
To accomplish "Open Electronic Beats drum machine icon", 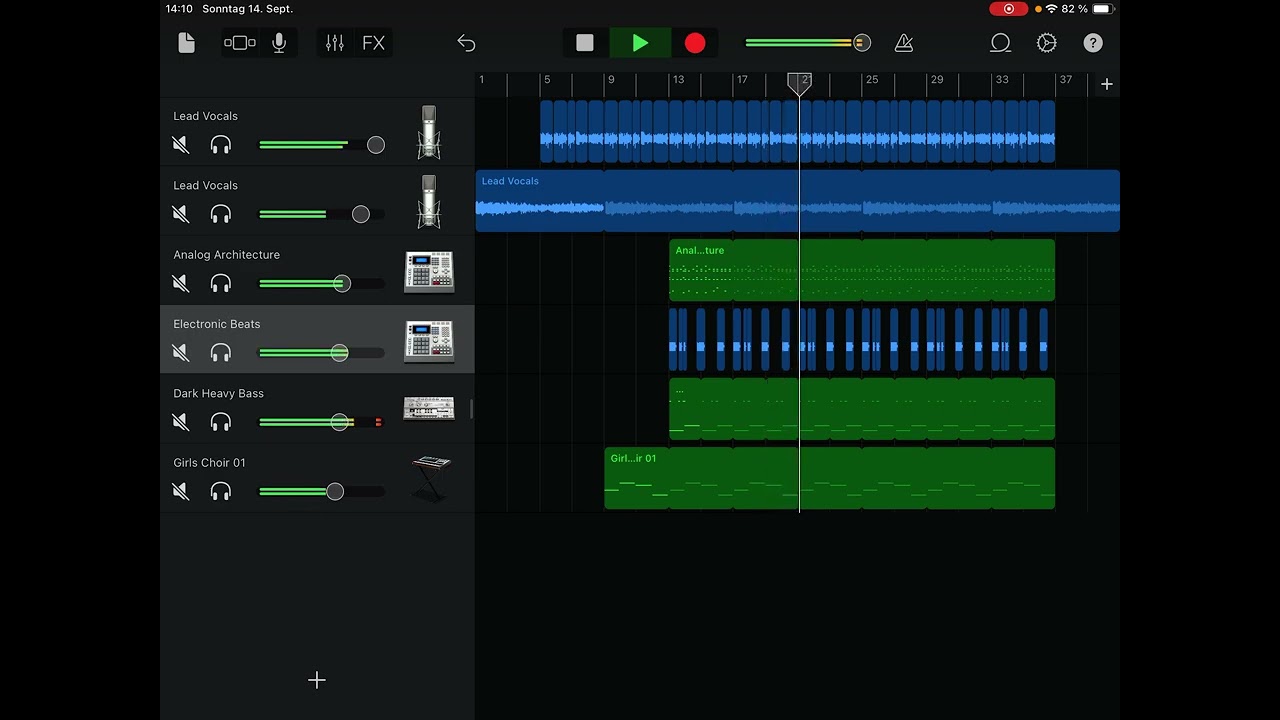I will tap(429, 340).
